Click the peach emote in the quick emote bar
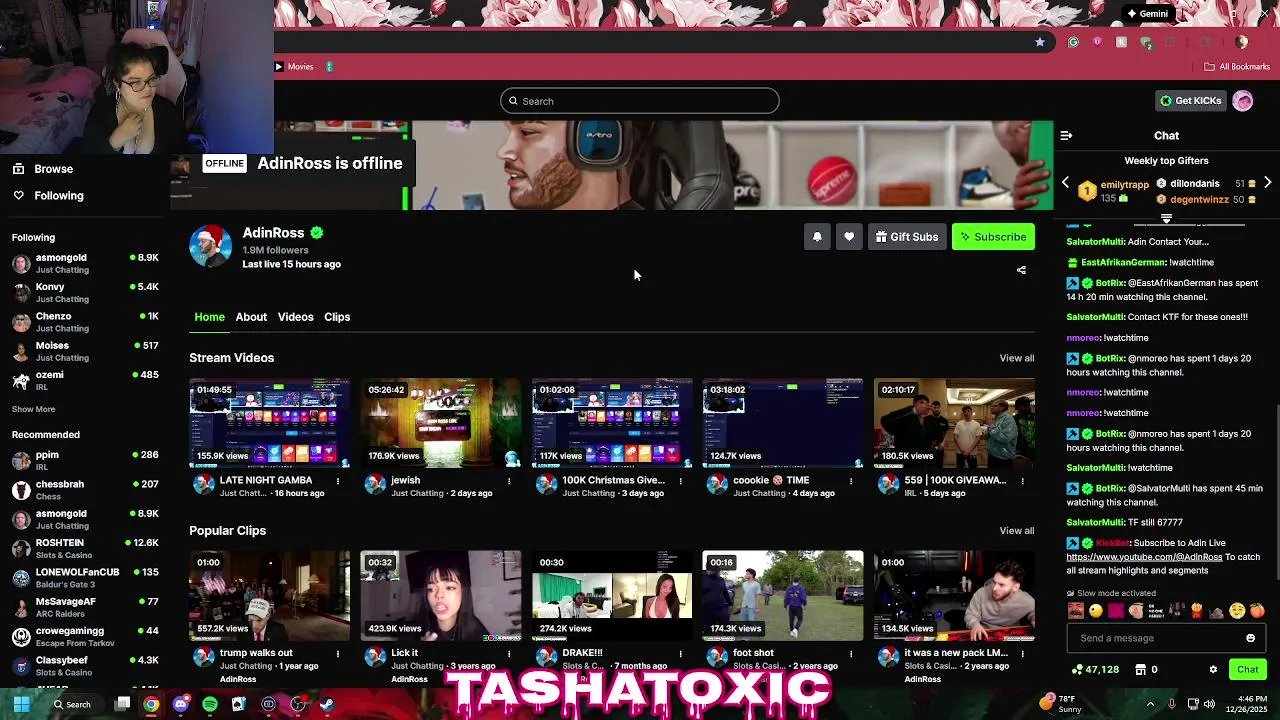Viewport: 1280px width, 720px height. (1257, 611)
